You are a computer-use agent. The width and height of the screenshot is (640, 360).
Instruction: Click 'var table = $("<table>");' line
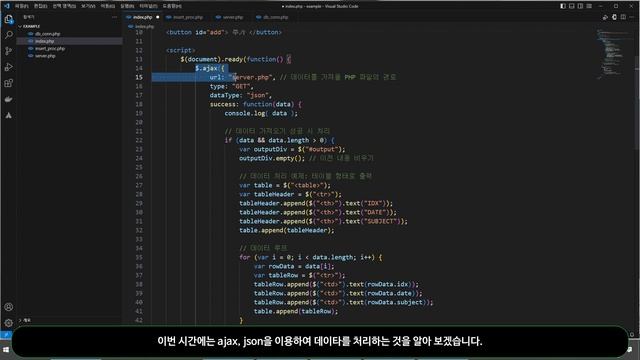[285, 185]
